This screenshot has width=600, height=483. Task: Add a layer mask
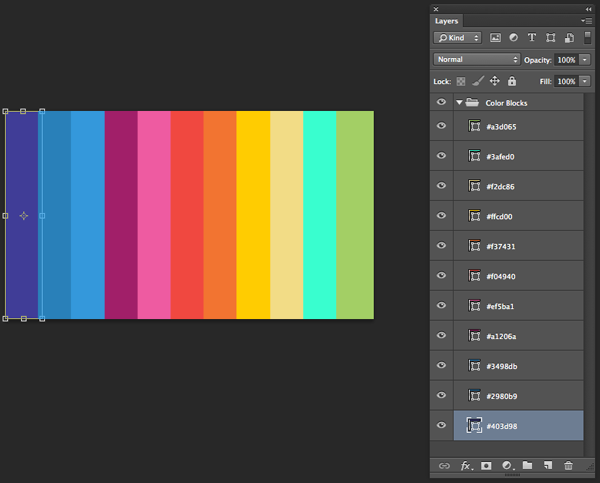pos(486,465)
